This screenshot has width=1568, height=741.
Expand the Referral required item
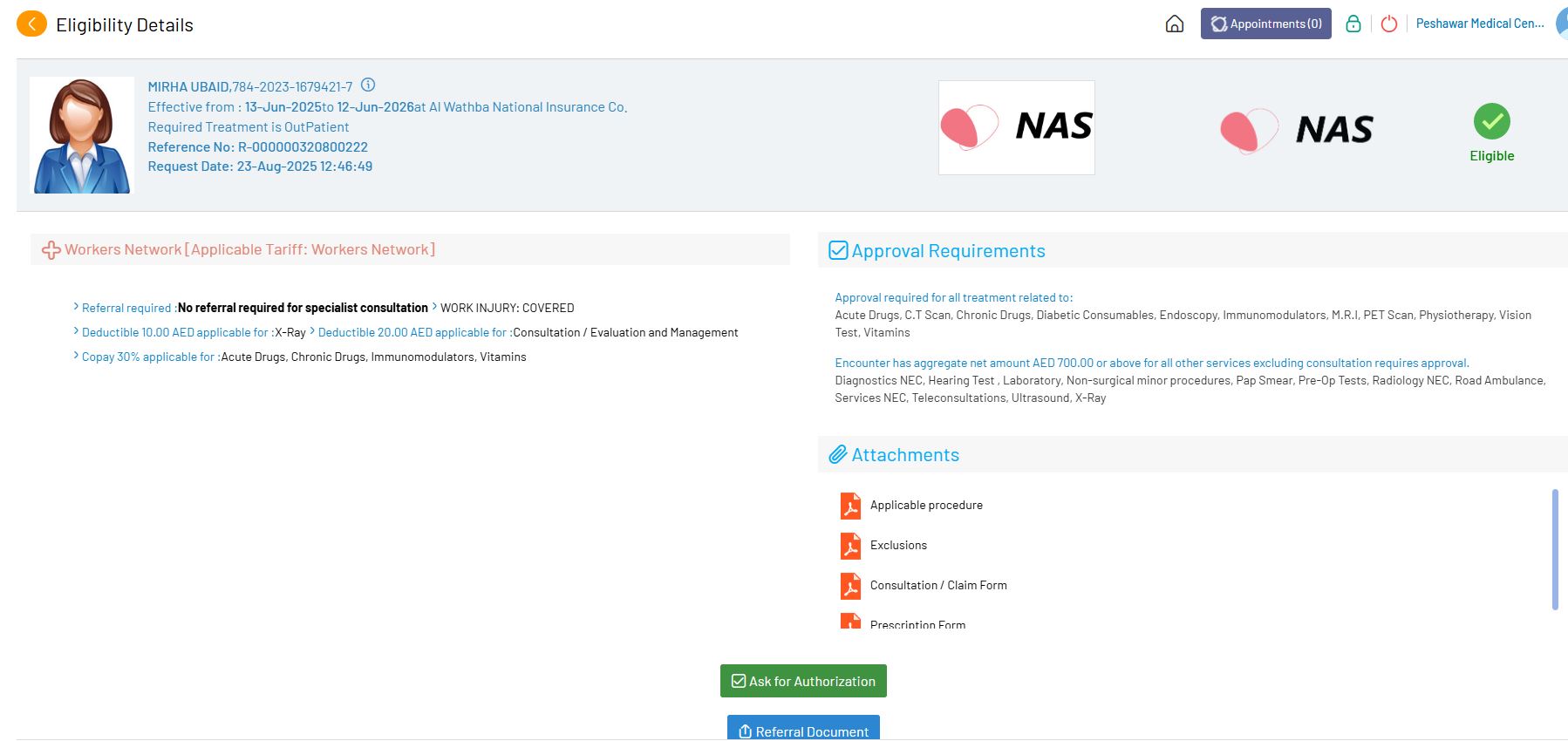pos(76,307)
